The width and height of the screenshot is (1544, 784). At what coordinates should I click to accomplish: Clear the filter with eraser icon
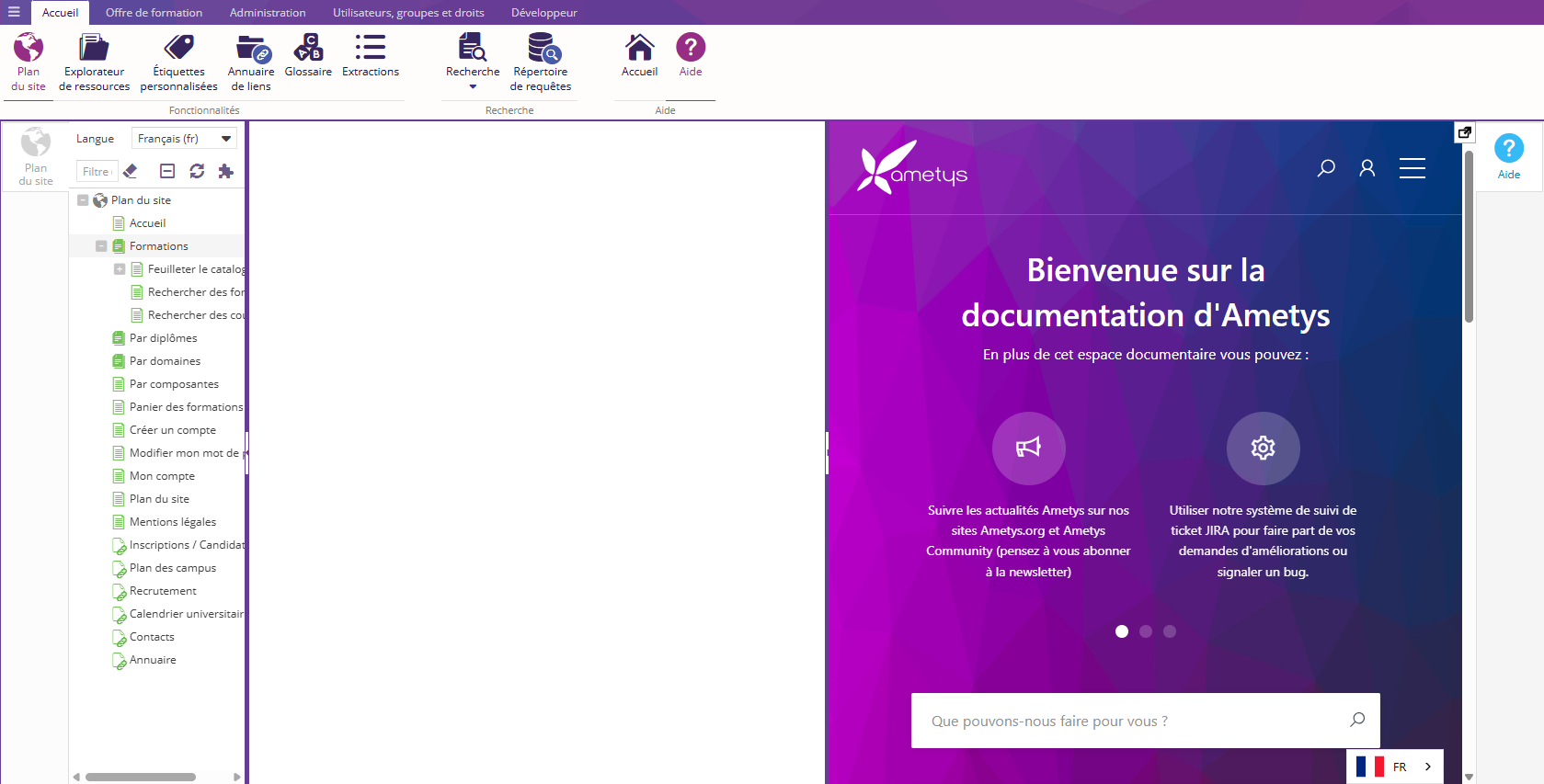click(131, 171)
